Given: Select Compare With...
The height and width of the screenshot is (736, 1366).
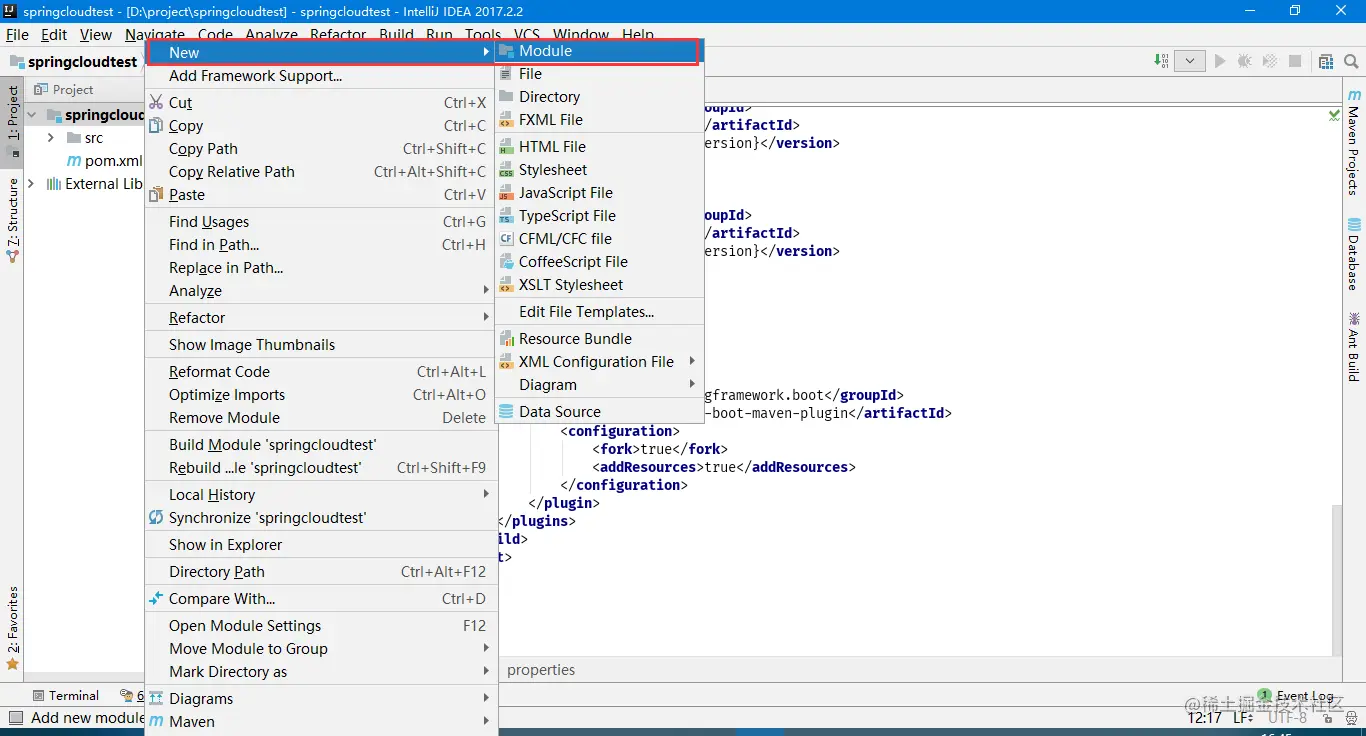Looking at the screenshot, I should [x=320, y=599].
